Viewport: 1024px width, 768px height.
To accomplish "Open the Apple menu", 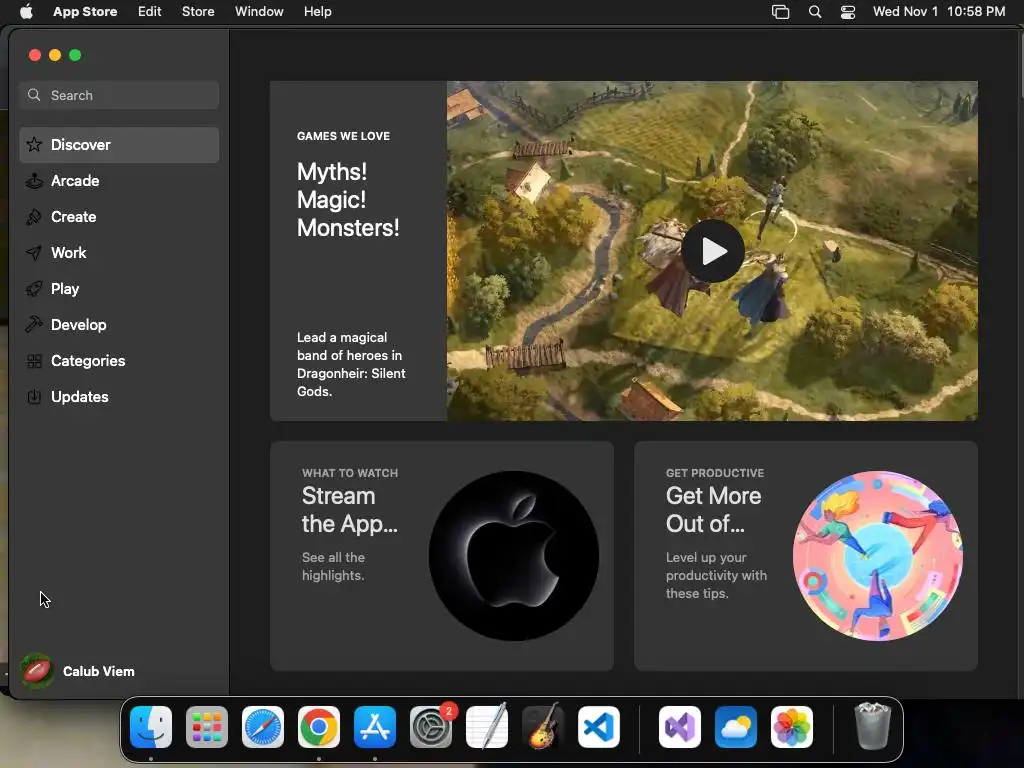I will (26, 12).
